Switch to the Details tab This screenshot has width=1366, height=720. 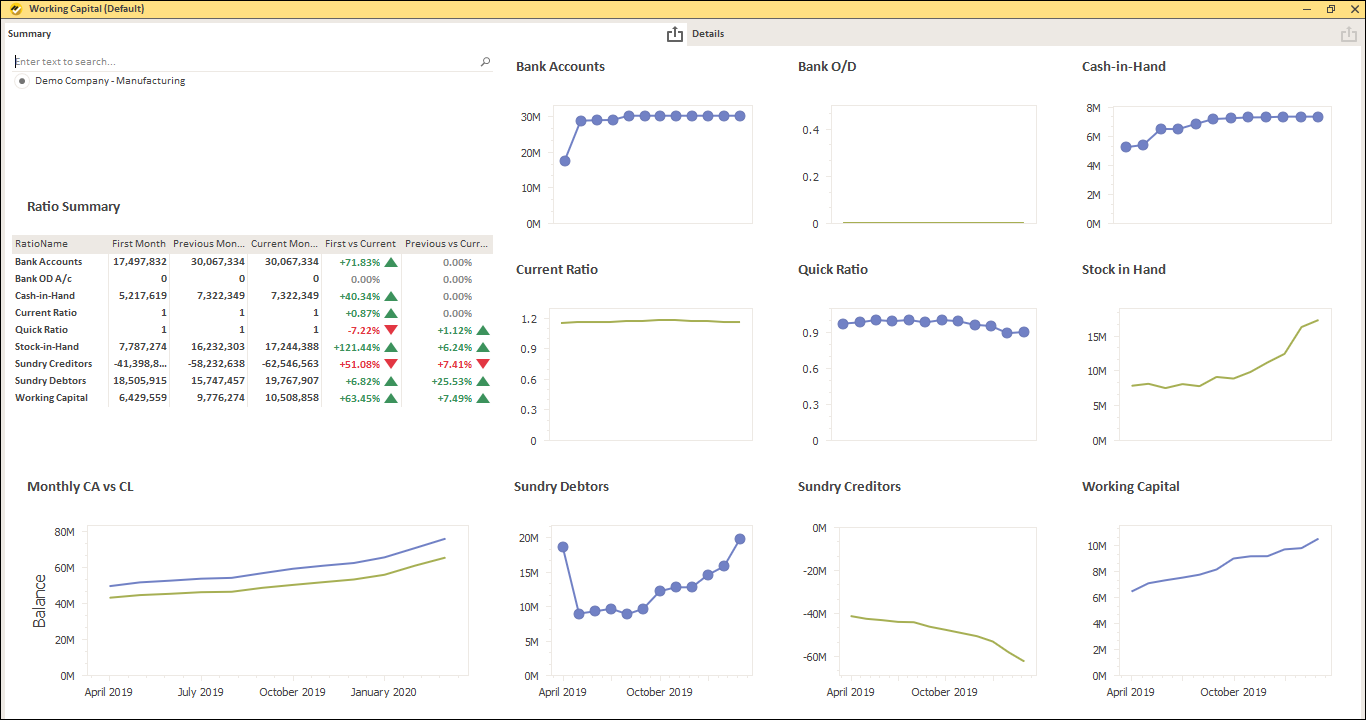tap(707, 33)
